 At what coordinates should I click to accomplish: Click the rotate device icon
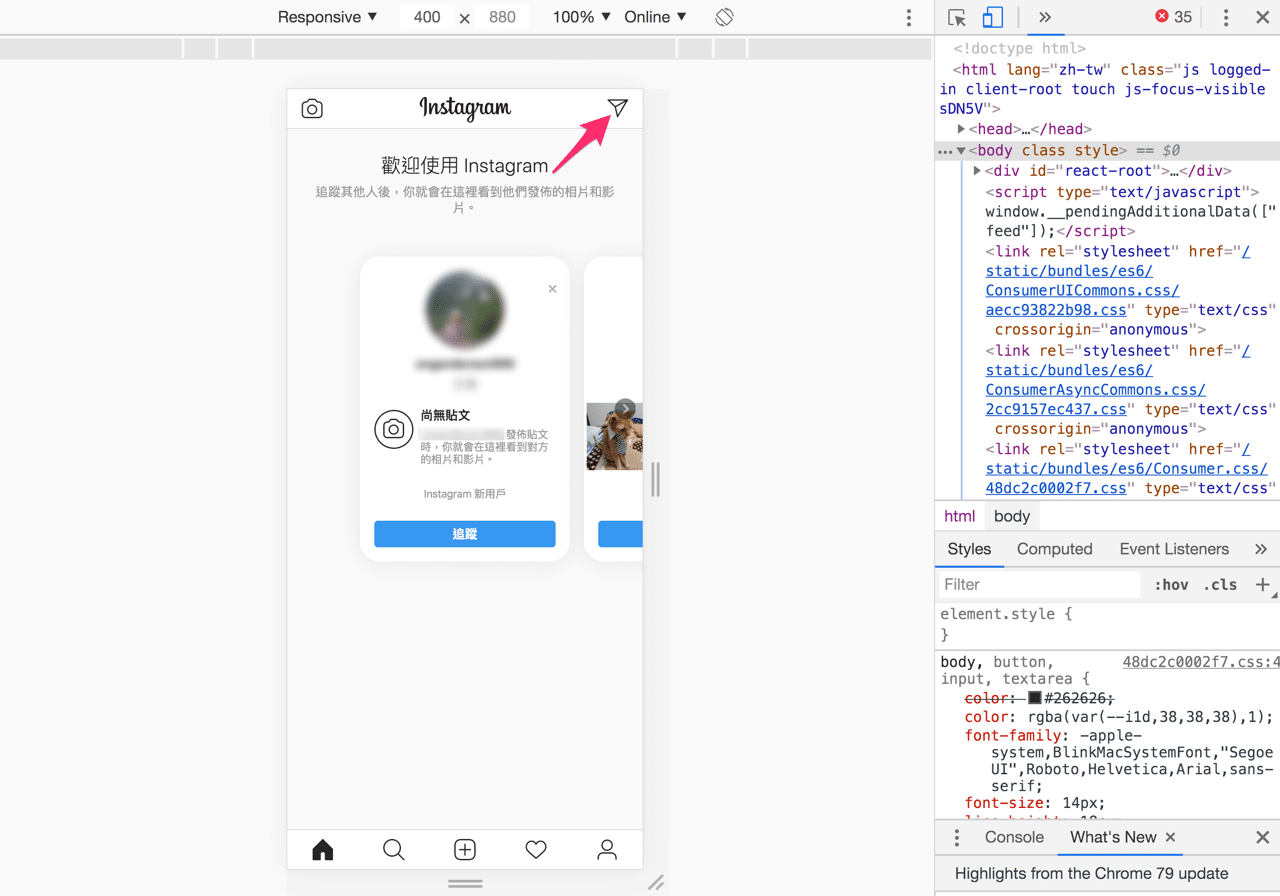[725, 17]
